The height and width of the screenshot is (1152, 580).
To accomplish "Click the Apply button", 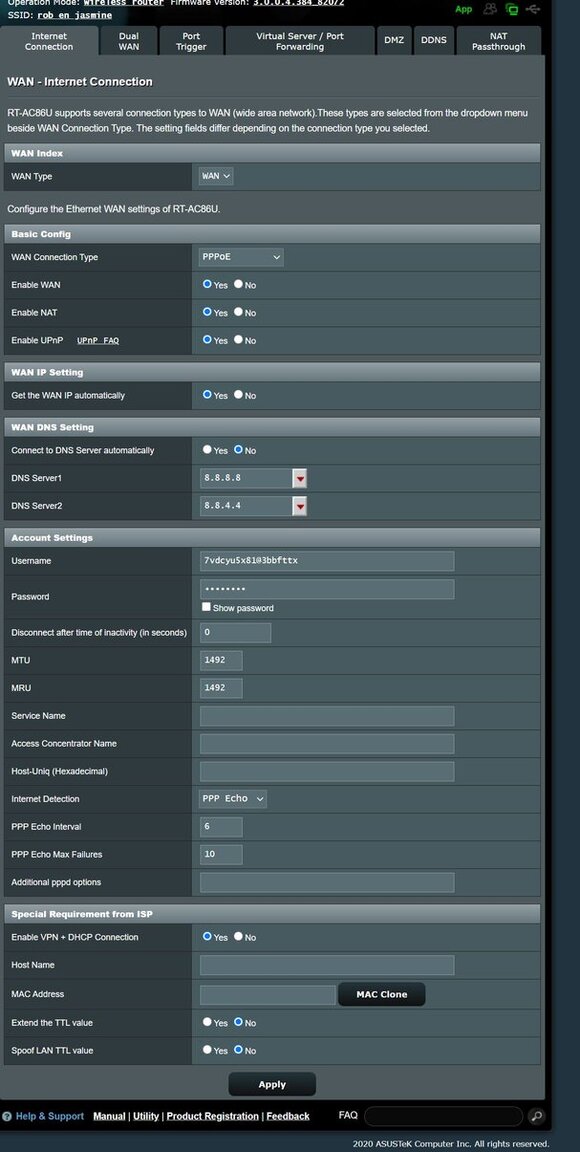I will click(272, 1084).
